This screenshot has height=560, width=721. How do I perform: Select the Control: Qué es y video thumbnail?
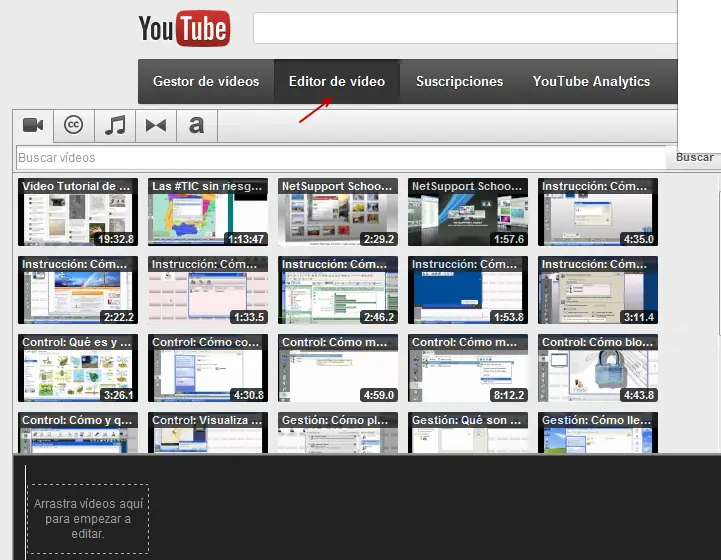(x=77, y=368)
